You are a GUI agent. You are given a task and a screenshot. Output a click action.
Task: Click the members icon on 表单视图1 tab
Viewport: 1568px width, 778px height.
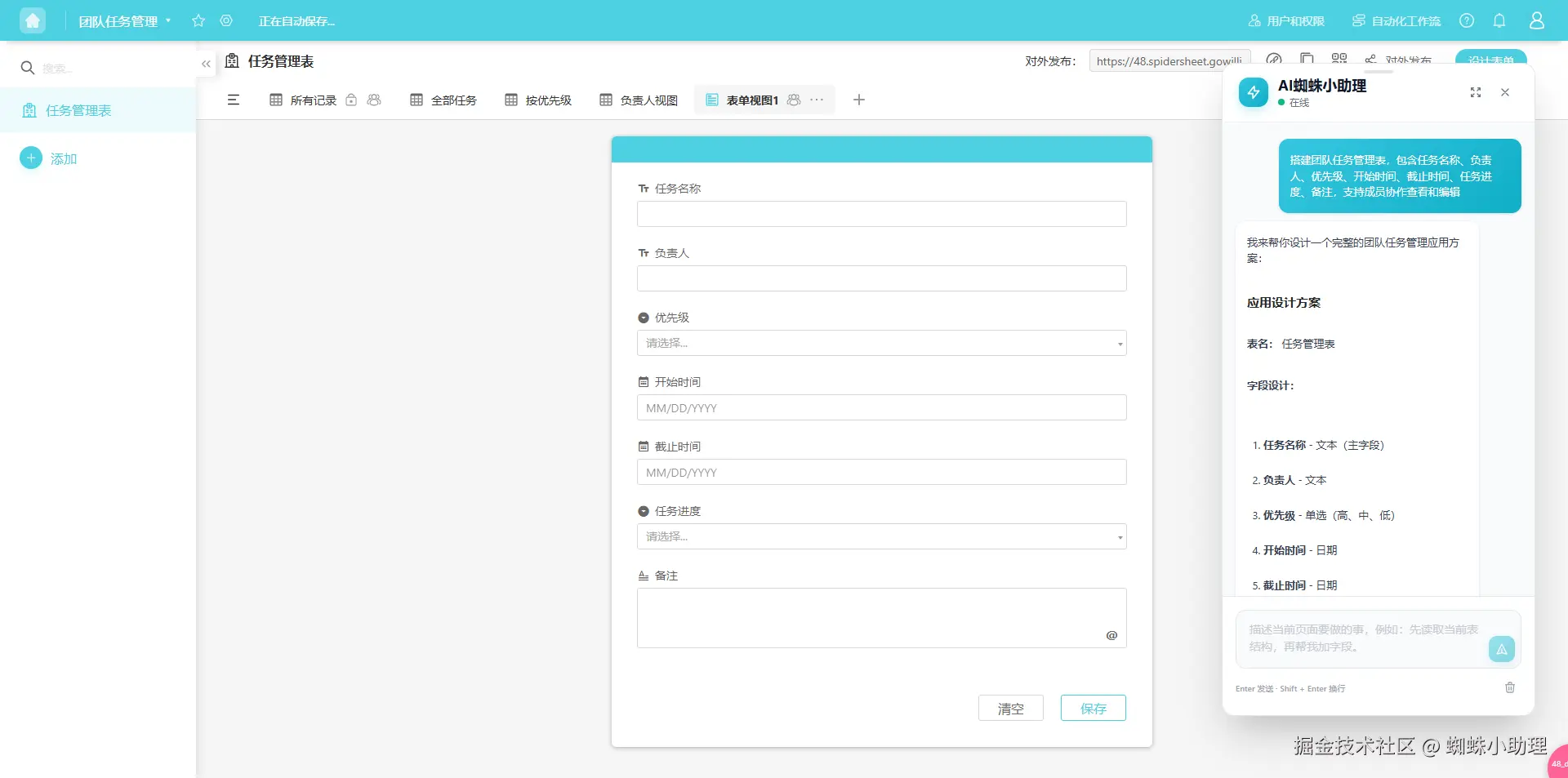click(x=794, y=100)
